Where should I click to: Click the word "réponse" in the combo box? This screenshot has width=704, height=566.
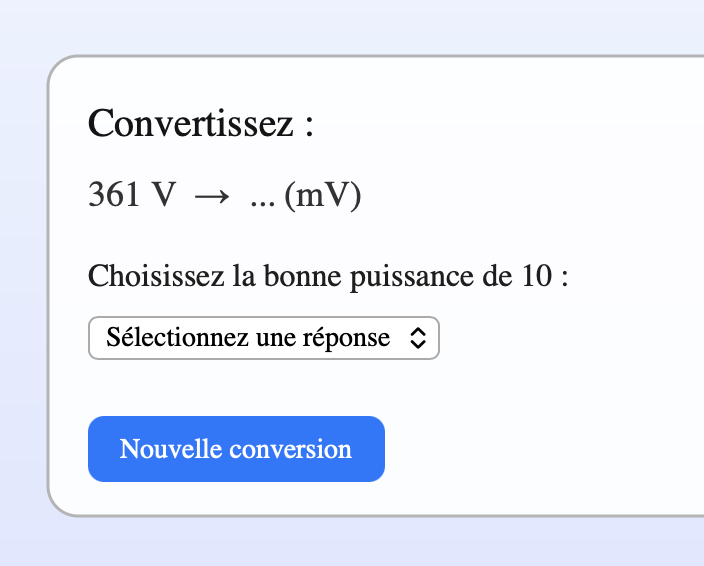tap(350, 338)
